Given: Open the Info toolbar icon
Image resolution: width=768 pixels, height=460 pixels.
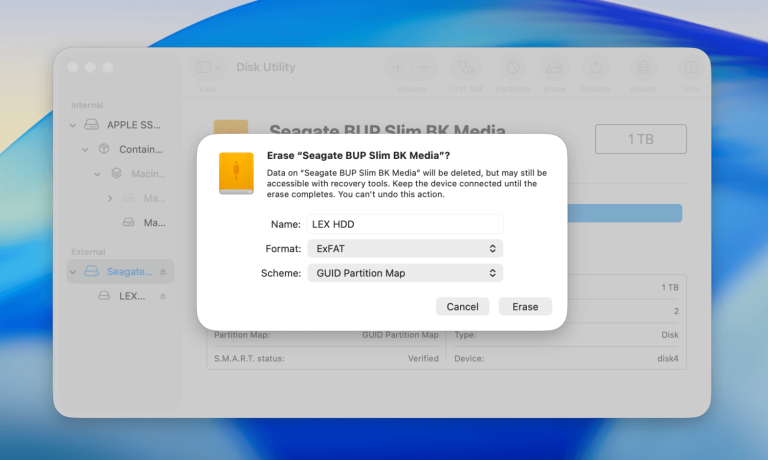Looking at the screenshot, I should [691, 67].
